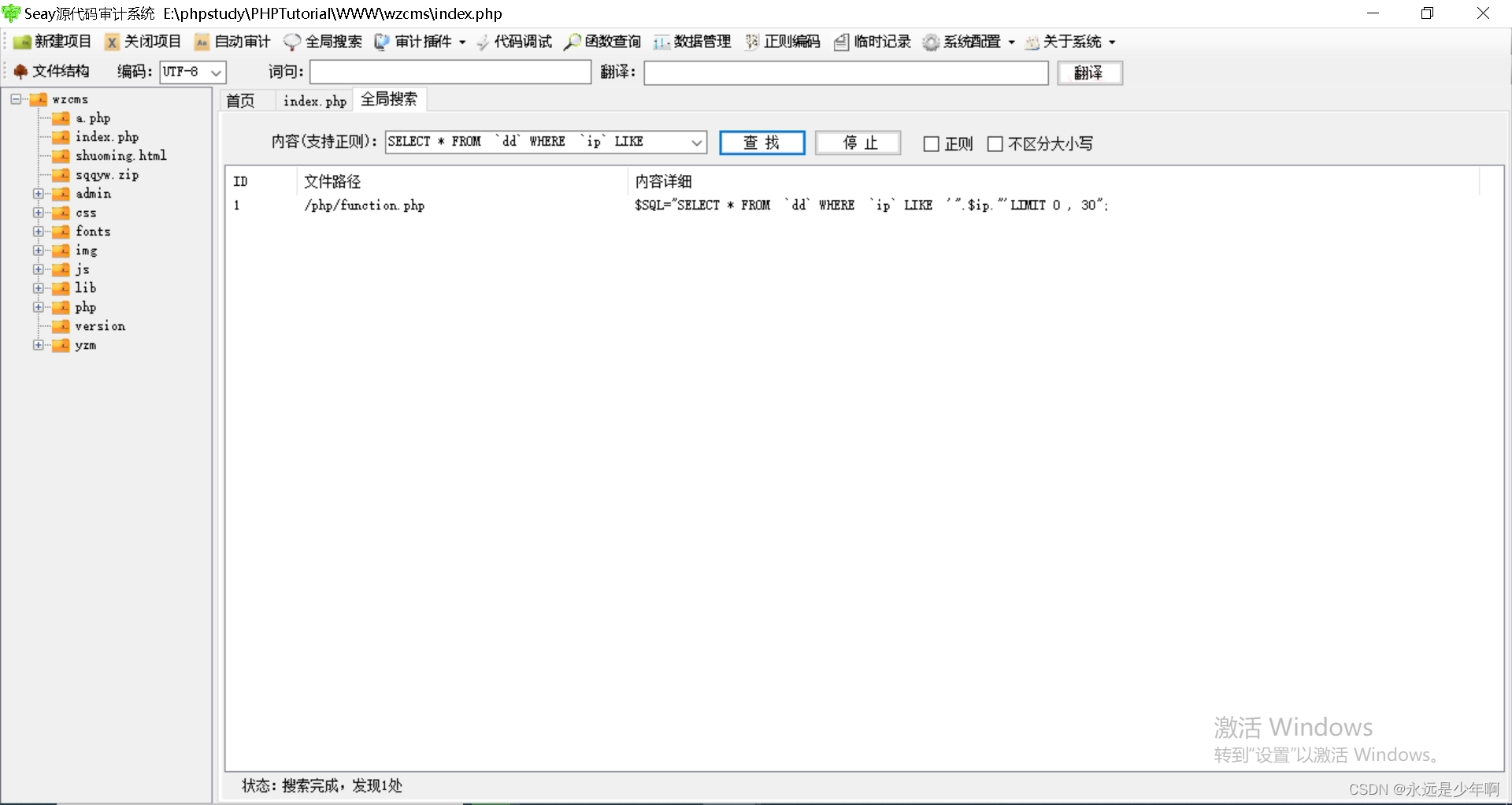Open 临时记录 temporary notes

coord(880,42)
